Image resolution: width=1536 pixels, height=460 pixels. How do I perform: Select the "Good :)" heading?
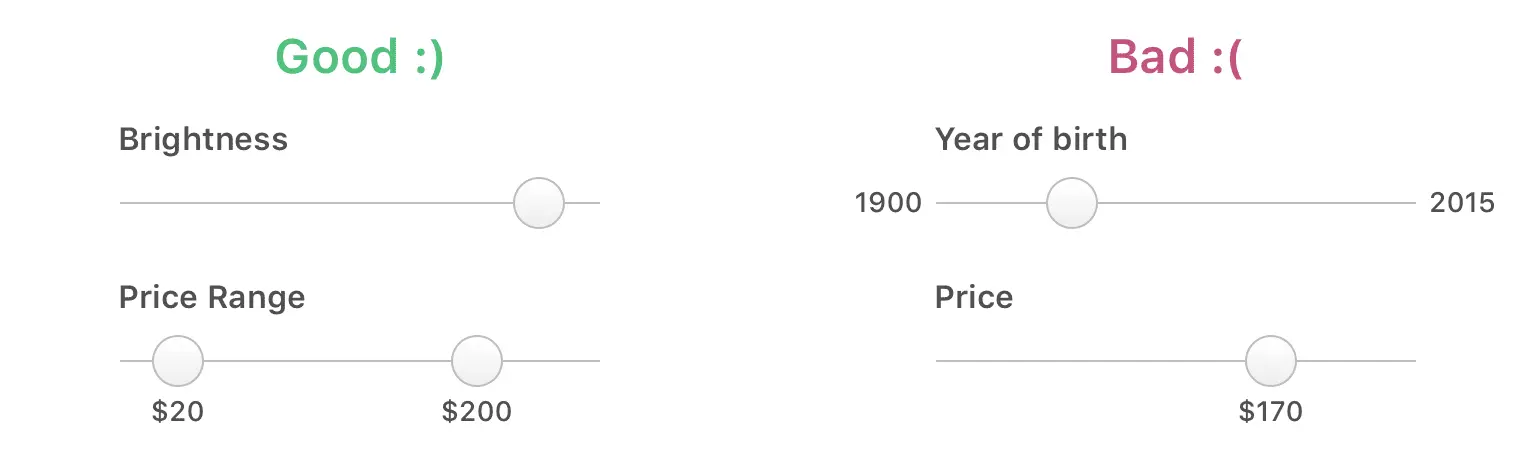pos(359,58)
